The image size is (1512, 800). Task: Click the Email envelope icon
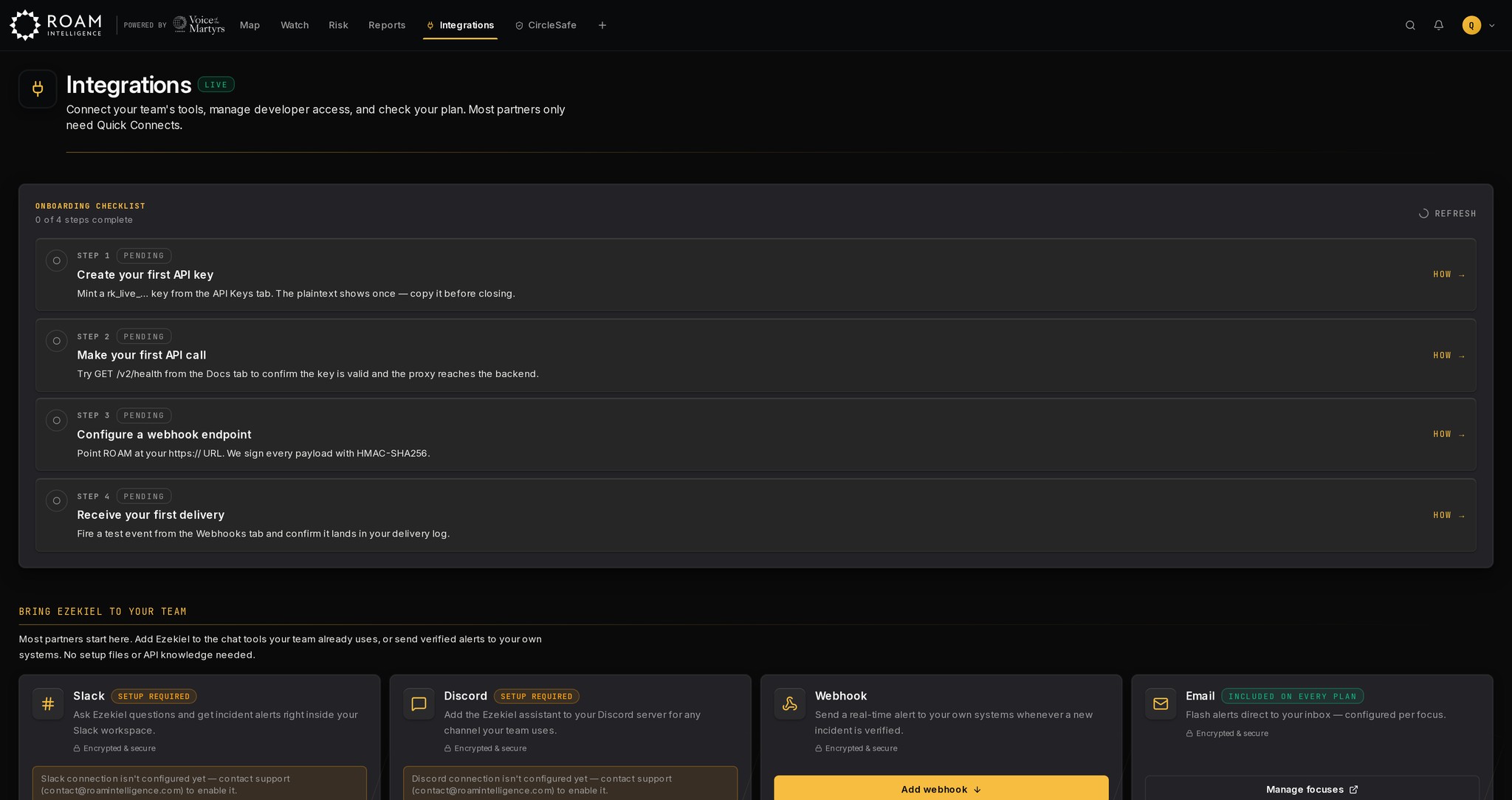pyautogui.click(x=1161, y=704)
